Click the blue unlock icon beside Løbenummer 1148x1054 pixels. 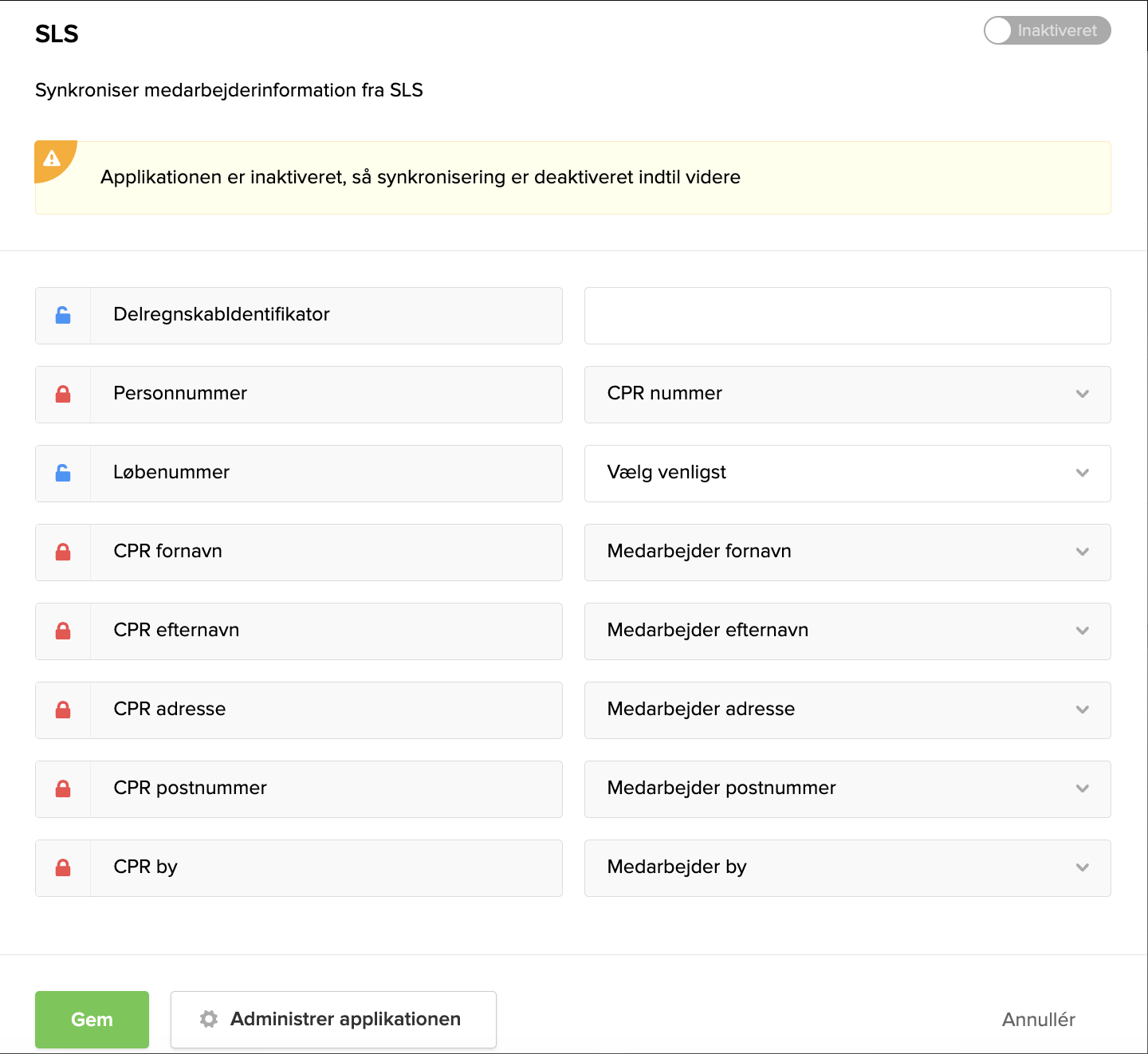[x=63, y=473]
